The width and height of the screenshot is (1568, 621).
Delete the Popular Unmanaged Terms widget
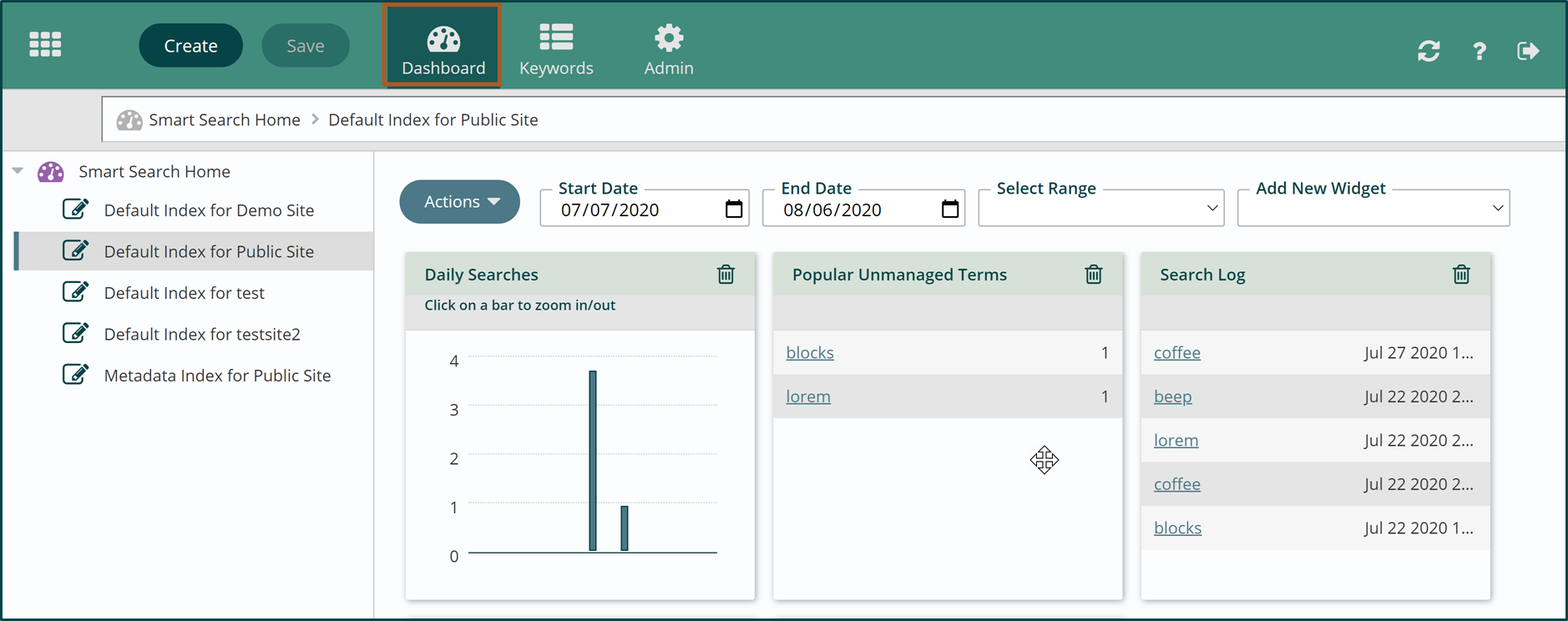[x=1094, y=274]
